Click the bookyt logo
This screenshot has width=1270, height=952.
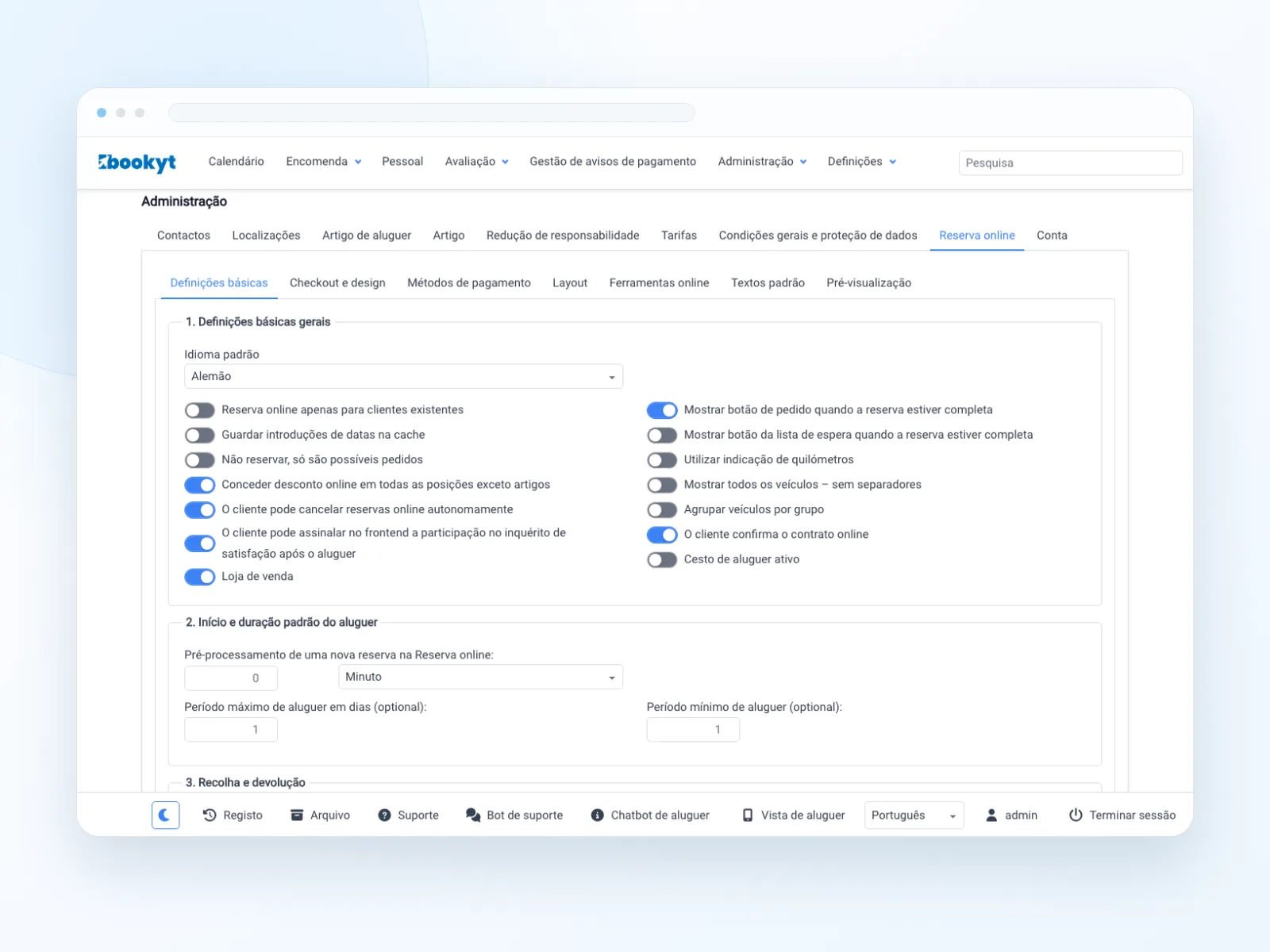[x=137, y=162]
